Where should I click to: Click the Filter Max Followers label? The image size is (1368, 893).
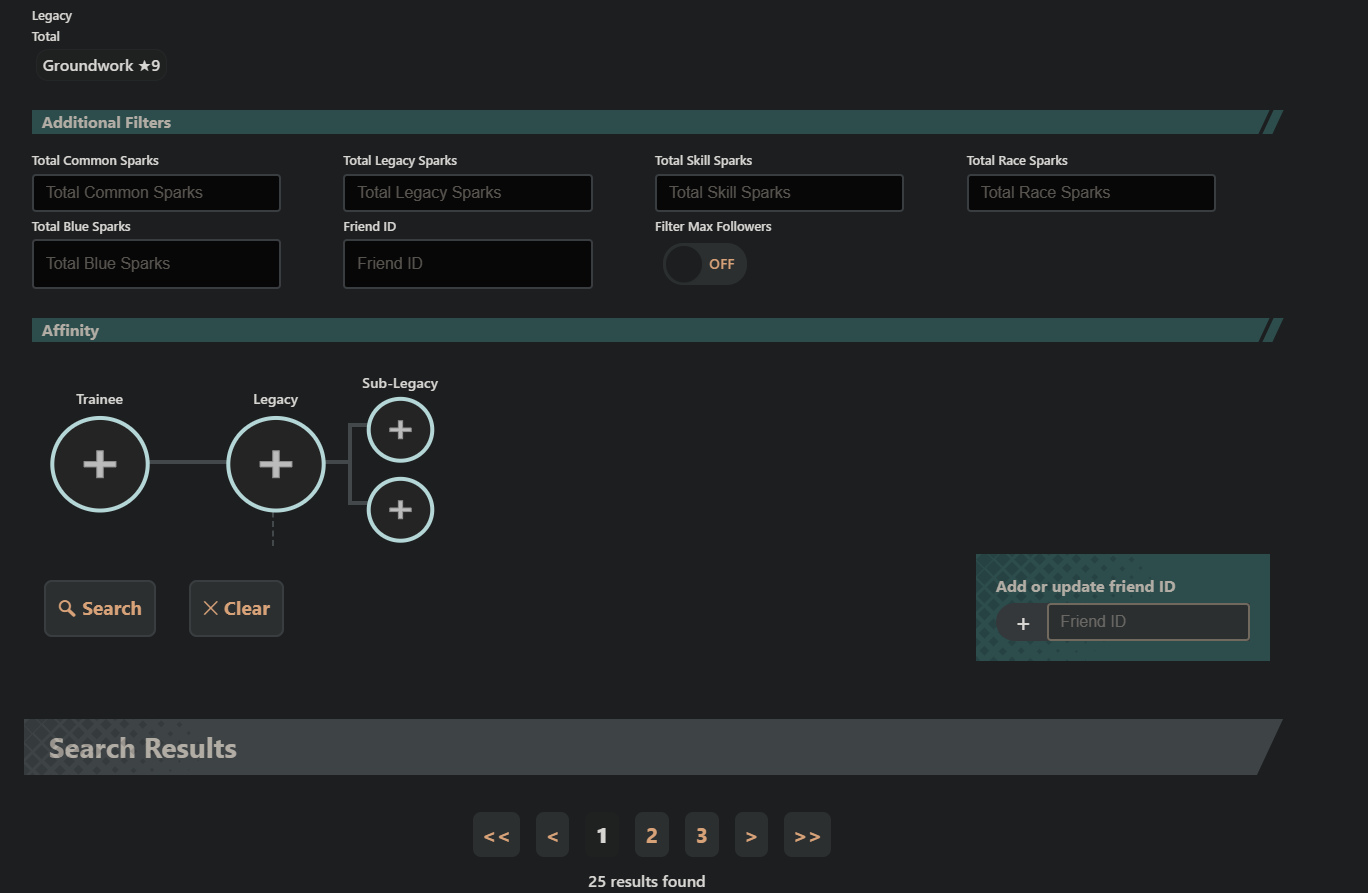click(713, 227)
